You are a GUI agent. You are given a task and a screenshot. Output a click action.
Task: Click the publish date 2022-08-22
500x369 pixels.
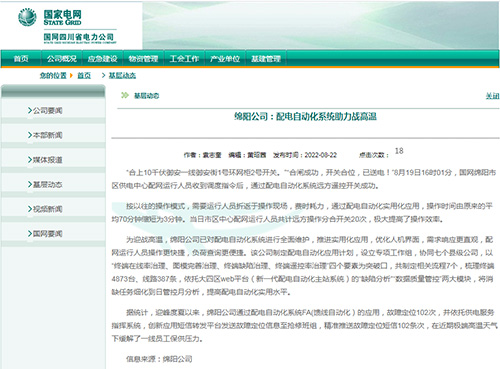(321, 155)
